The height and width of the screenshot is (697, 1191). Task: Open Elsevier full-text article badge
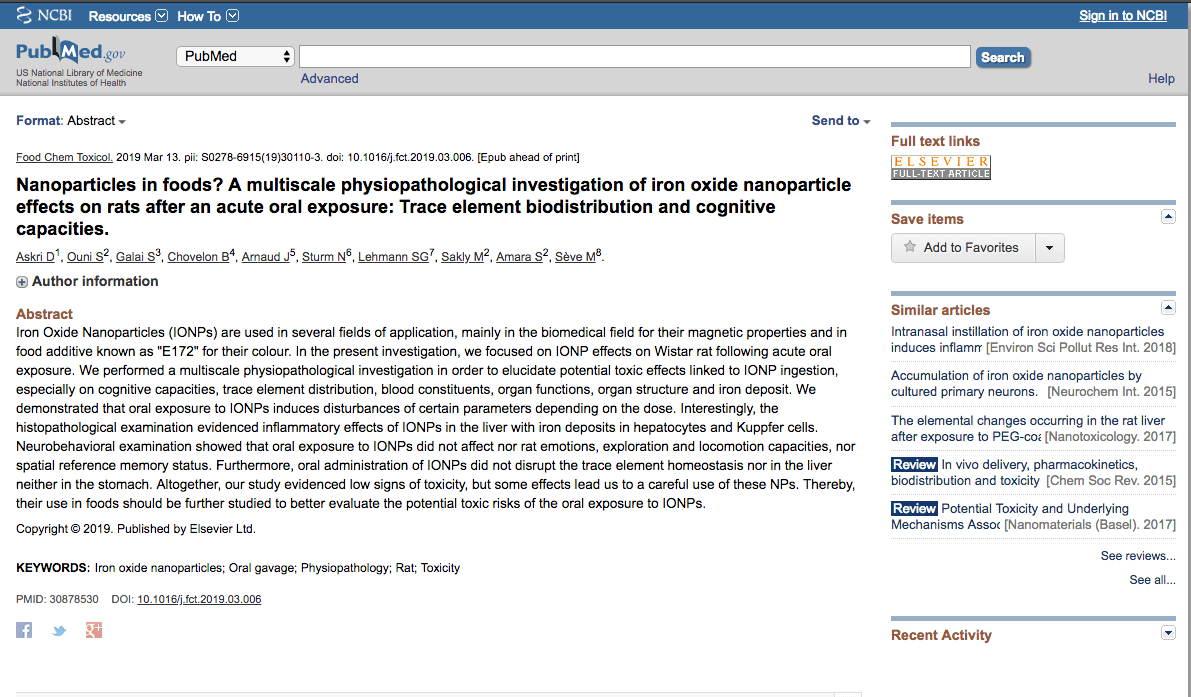tap(941, 167)
